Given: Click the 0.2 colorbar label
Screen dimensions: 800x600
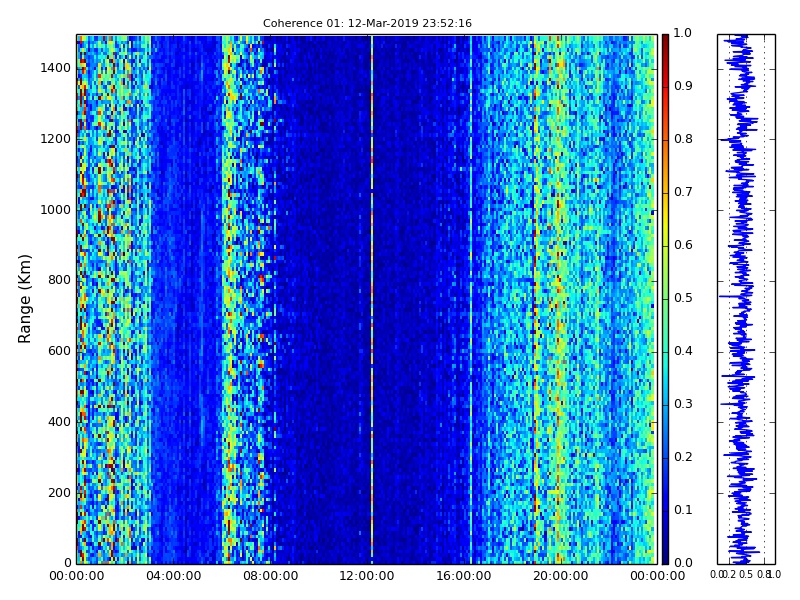Looking at the screenshot, I should [x=683, y=457].
